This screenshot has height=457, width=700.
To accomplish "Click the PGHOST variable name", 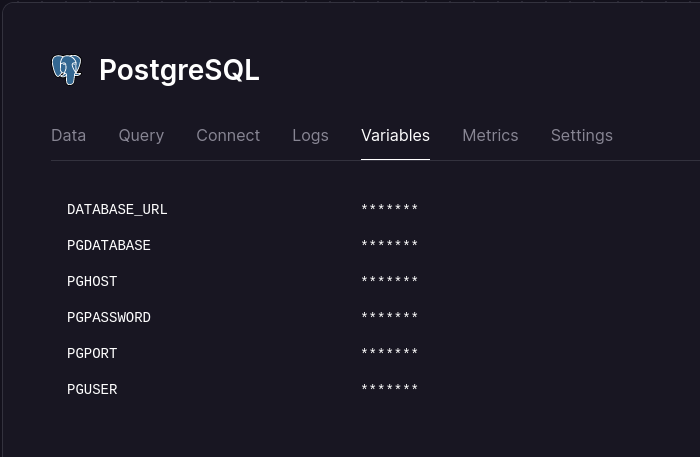I will [92, 282].
